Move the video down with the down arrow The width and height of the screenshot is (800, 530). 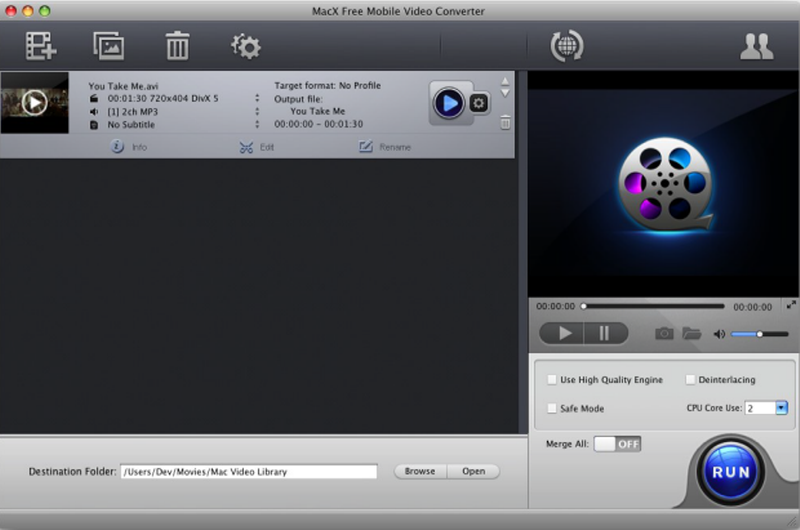click(x=505, y=93)
